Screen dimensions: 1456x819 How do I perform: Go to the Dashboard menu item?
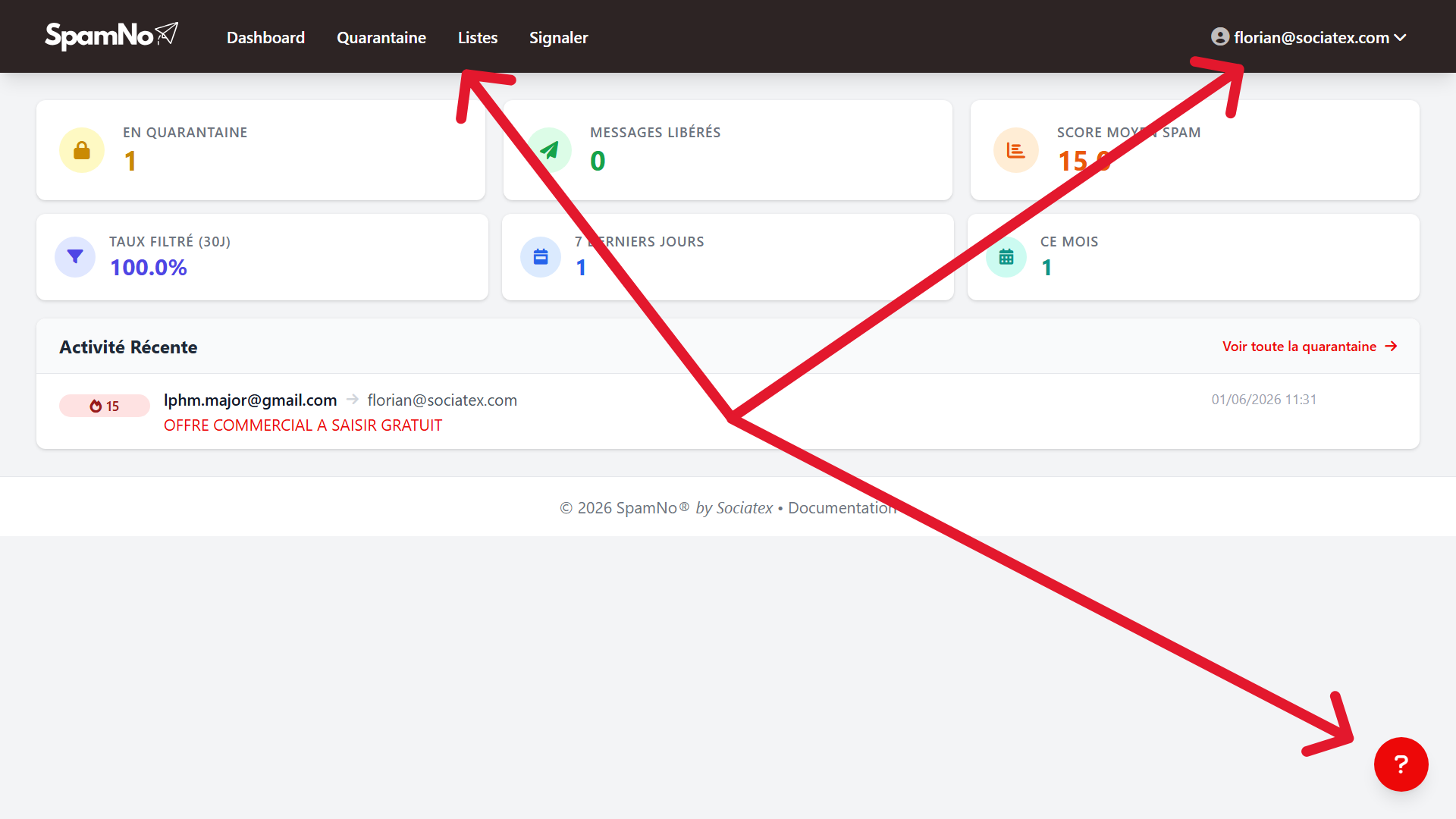pyautogui.click(x=265, y=37)
